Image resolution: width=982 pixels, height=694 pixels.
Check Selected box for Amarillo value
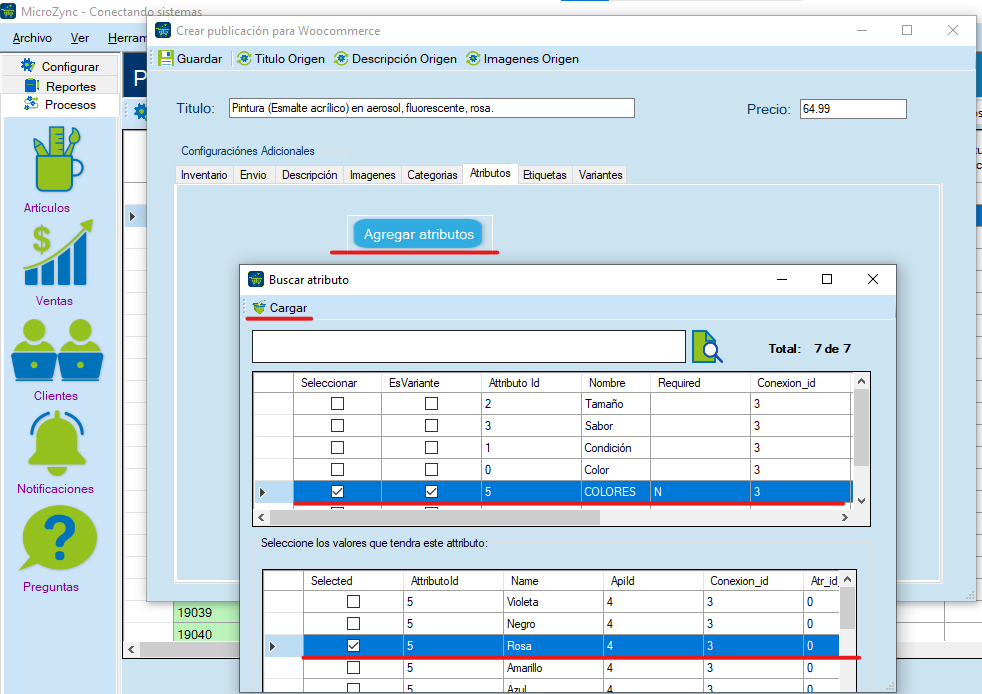(x=354, y=668)
